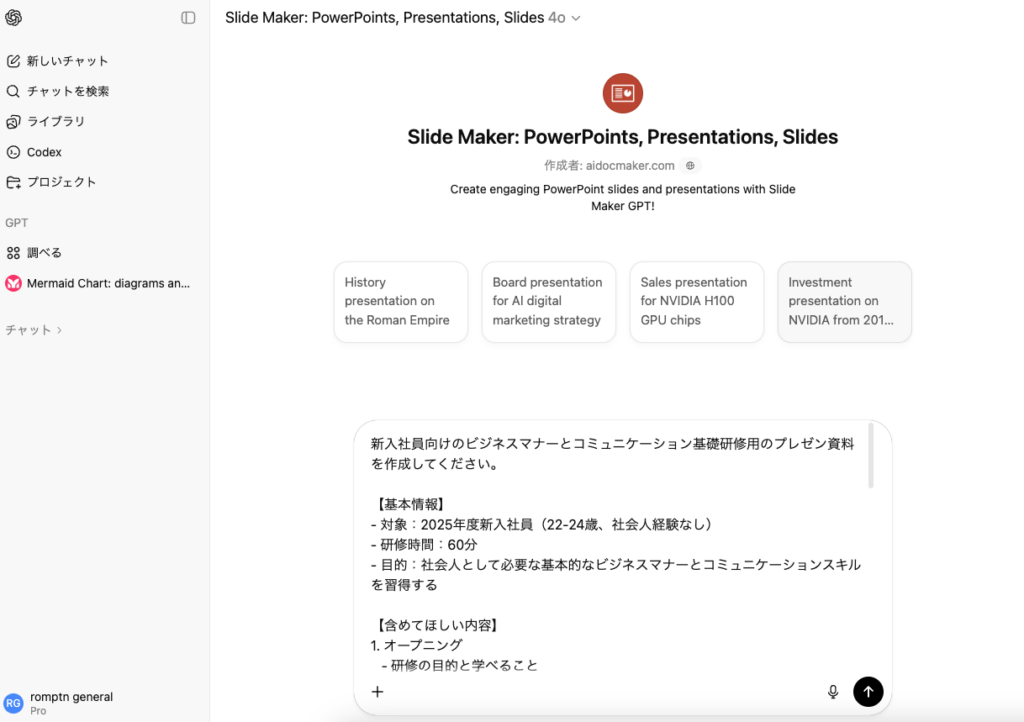Screen dimensions: 1024x722
Task: Select the NVIDIA investment presentation prompt
Action: coord(844,302)
